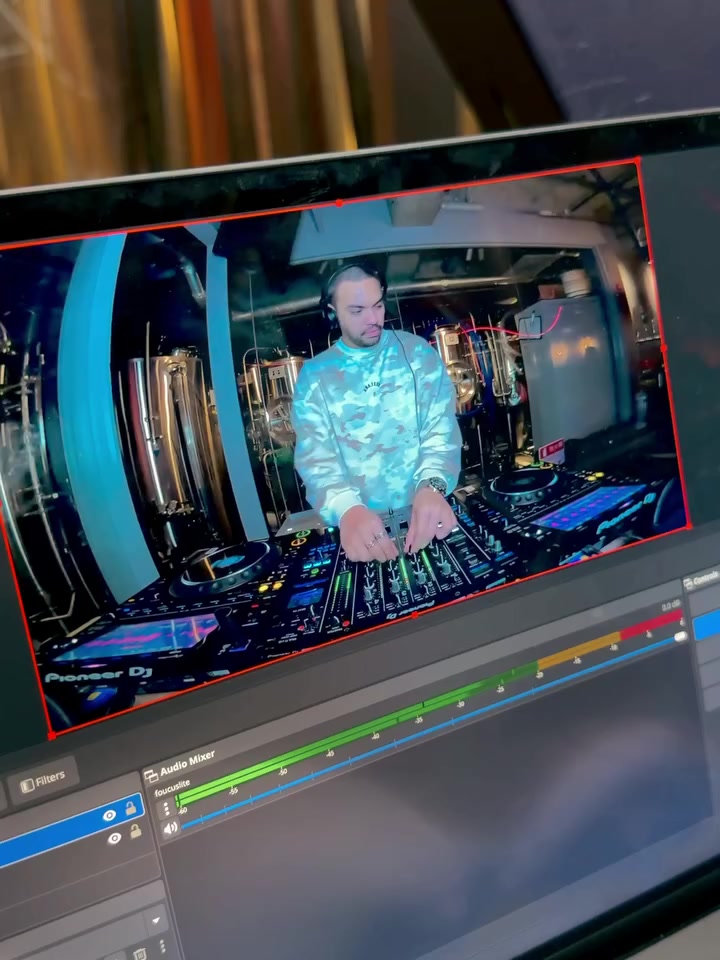Click the top-right corner transform handle
This screenshot has width=720, height=960.
point(638,159)
